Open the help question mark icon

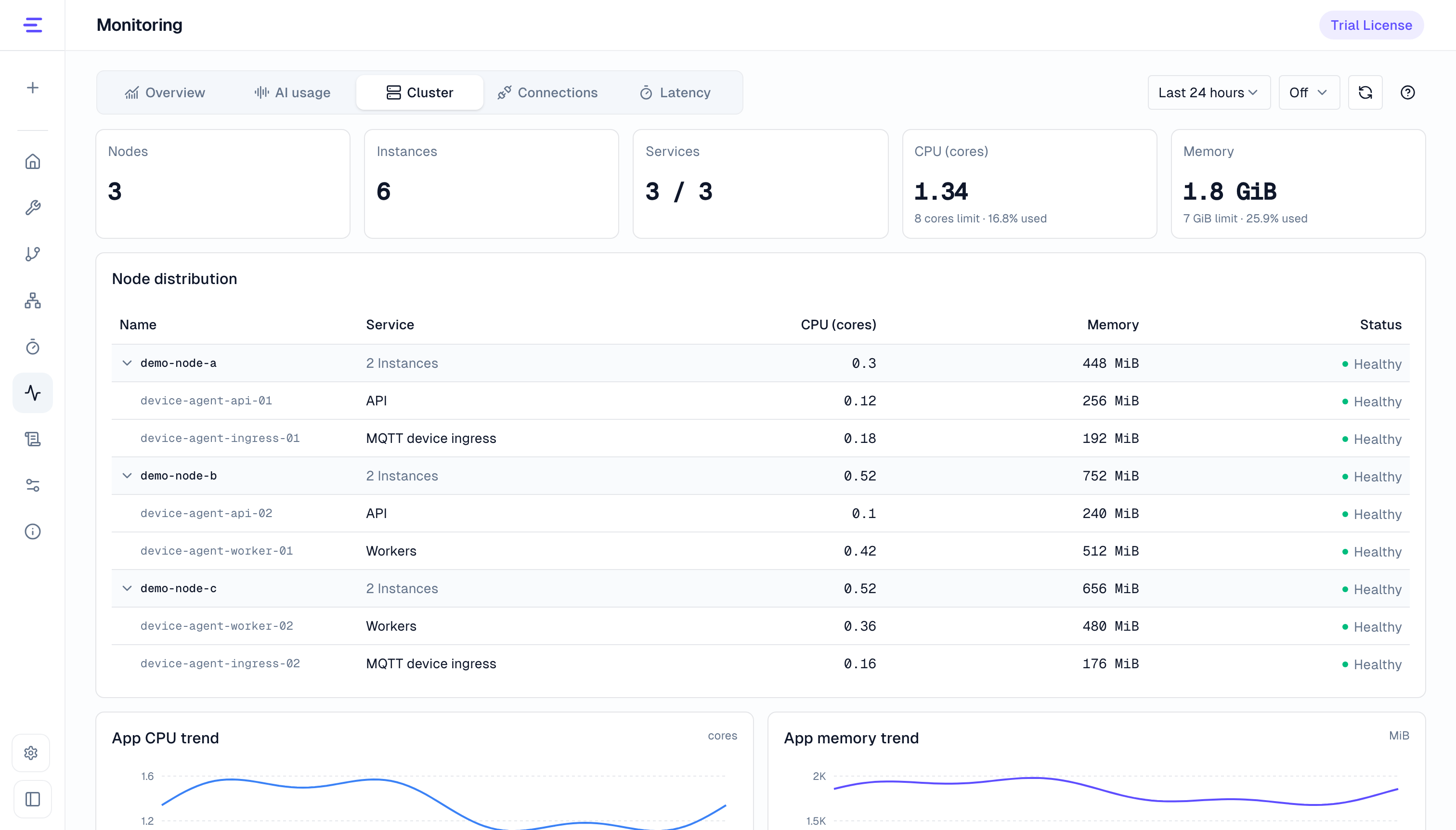(x=1407, y=92)
